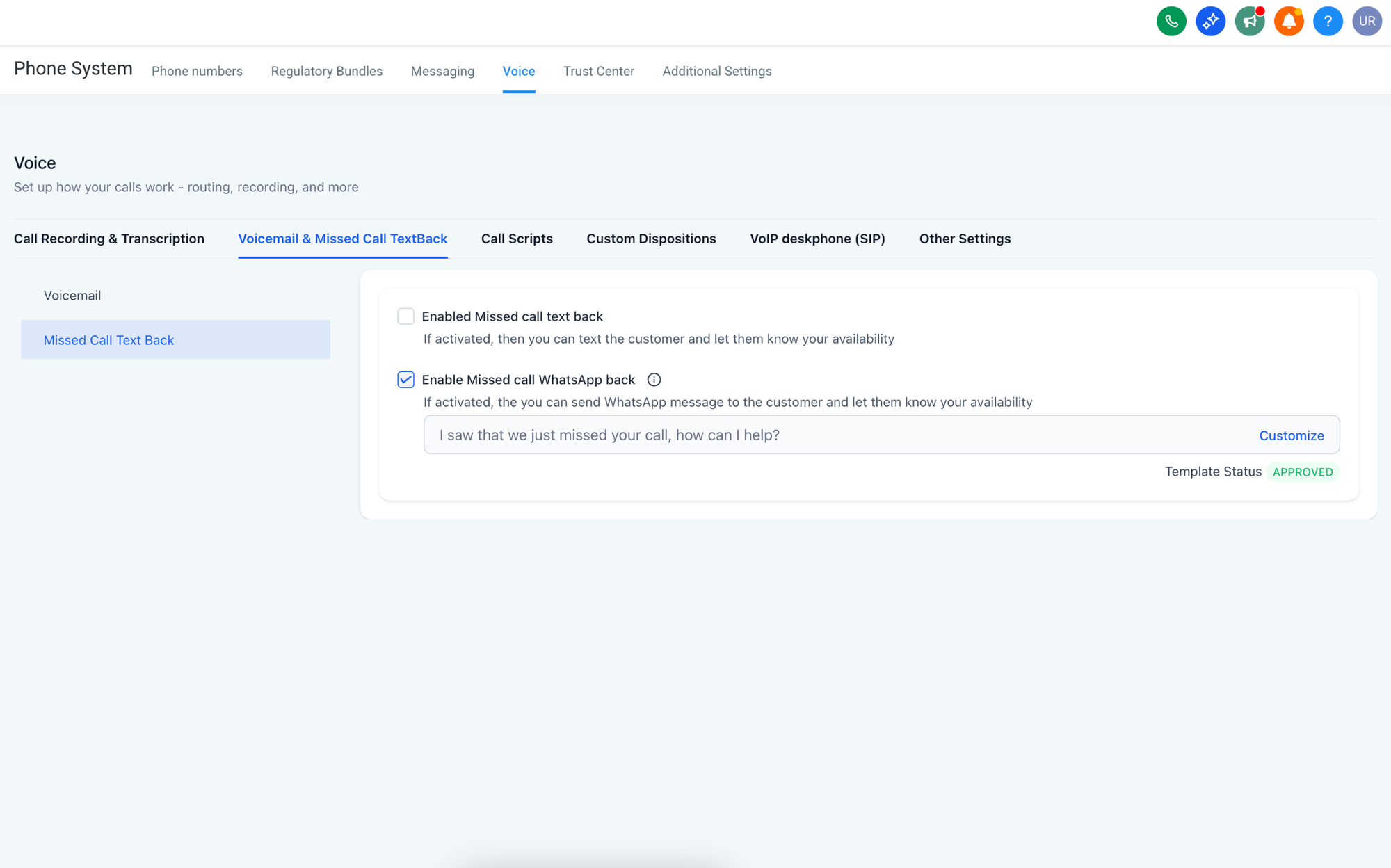The image size is (1391, 868).
Task: Click the missed call message text field
Action: tap(835, 435)
